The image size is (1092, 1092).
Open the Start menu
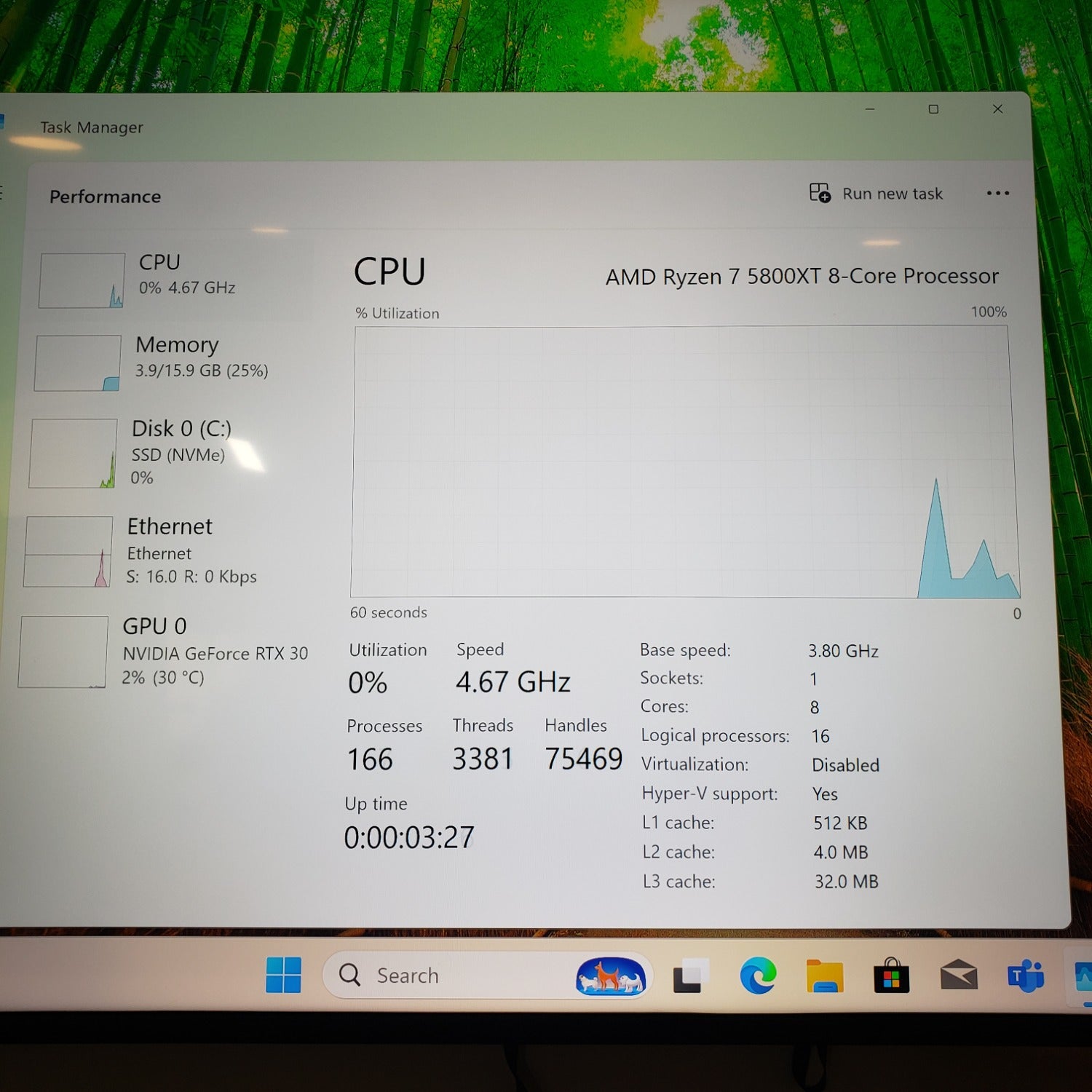284,974
